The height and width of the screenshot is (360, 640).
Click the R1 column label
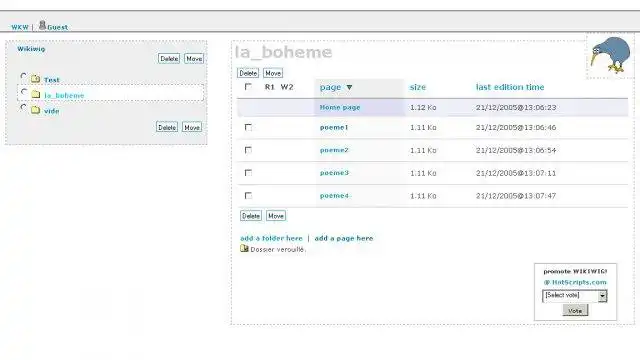tap(269, 87)
